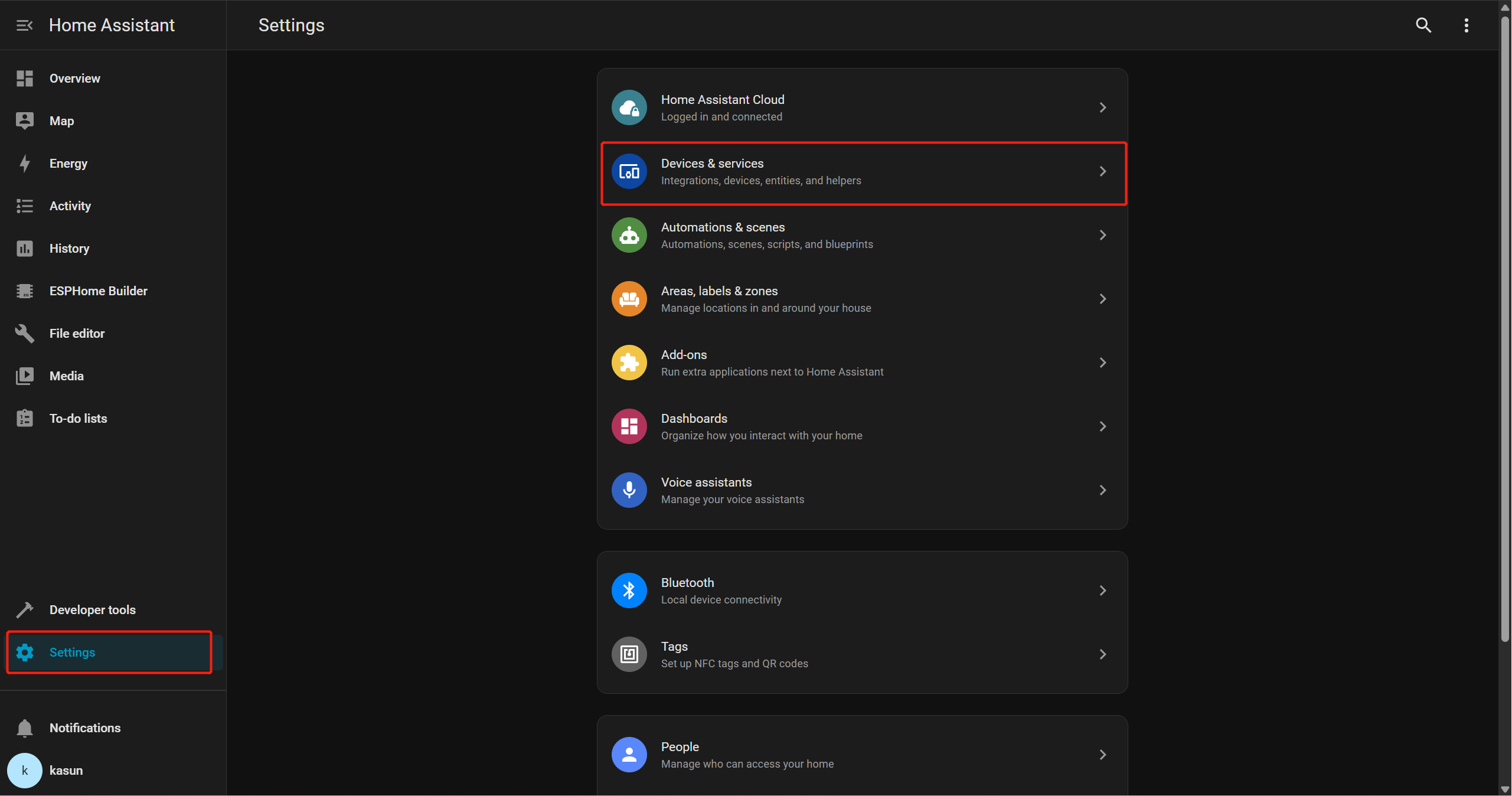Click the Bluetooth icon
Viewport: 1512px width, 796px height.
(x=629, y=591)
